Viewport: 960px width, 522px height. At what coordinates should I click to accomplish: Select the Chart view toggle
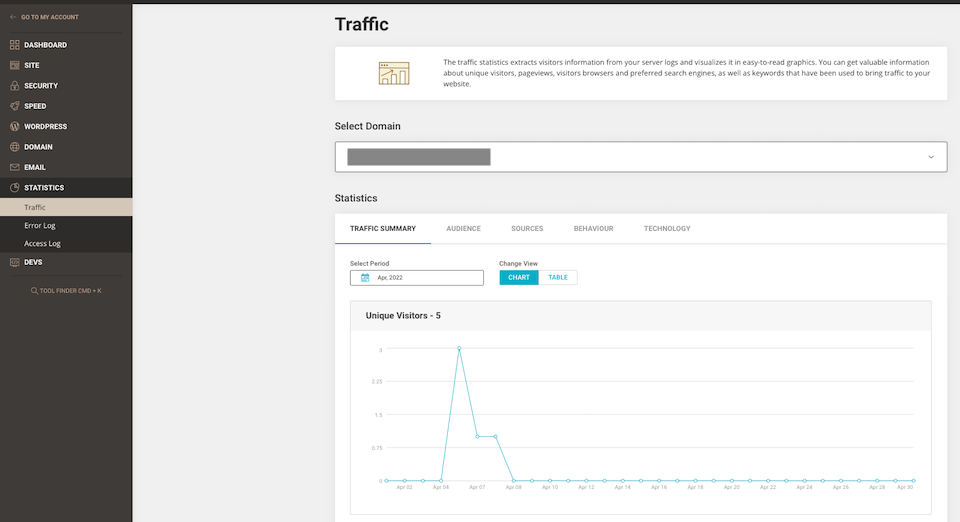519,277
